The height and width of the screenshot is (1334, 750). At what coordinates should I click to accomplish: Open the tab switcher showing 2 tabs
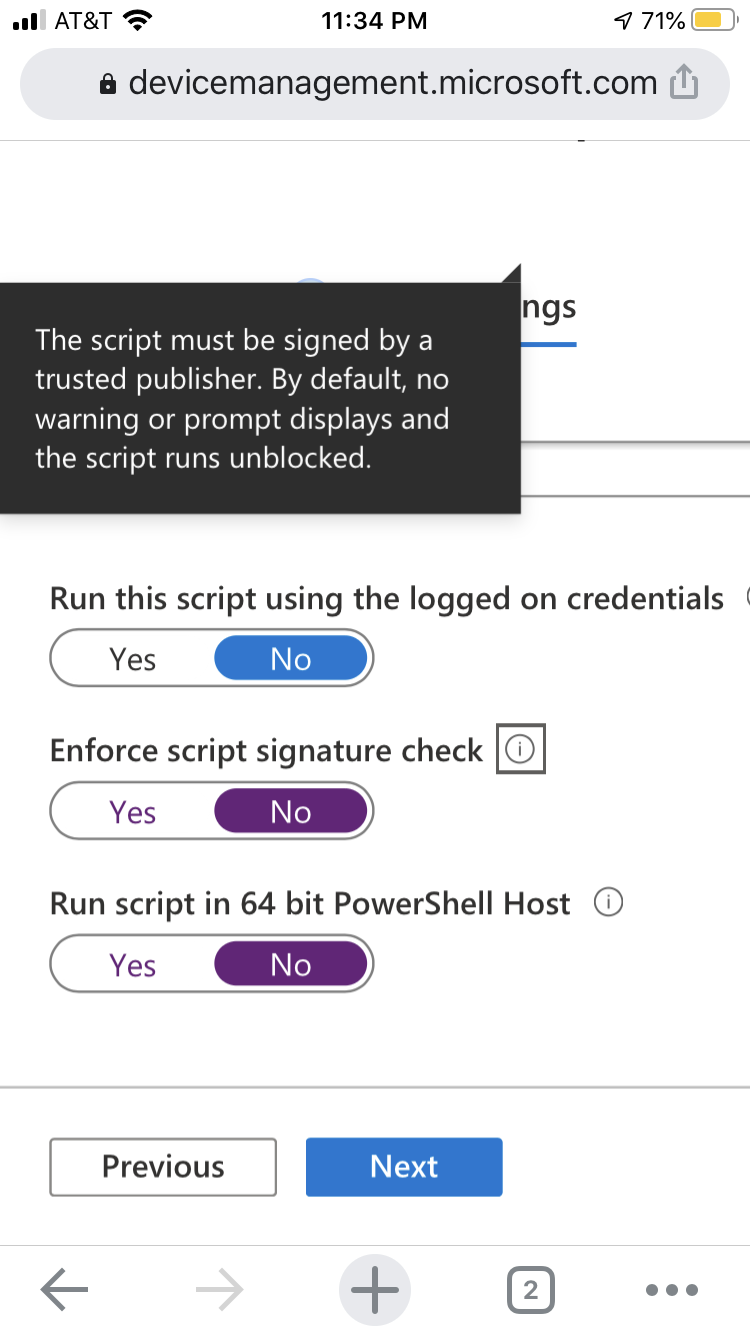pos(531,1289)
